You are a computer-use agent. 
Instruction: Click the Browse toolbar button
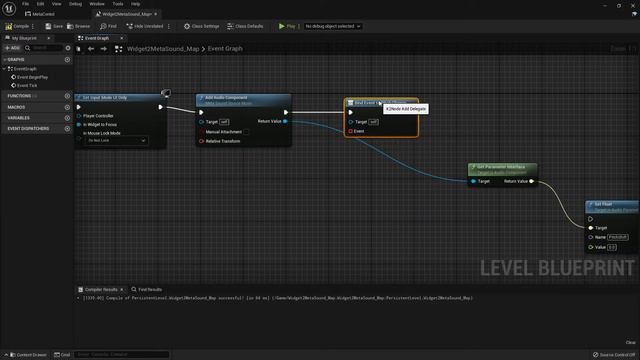78,26
